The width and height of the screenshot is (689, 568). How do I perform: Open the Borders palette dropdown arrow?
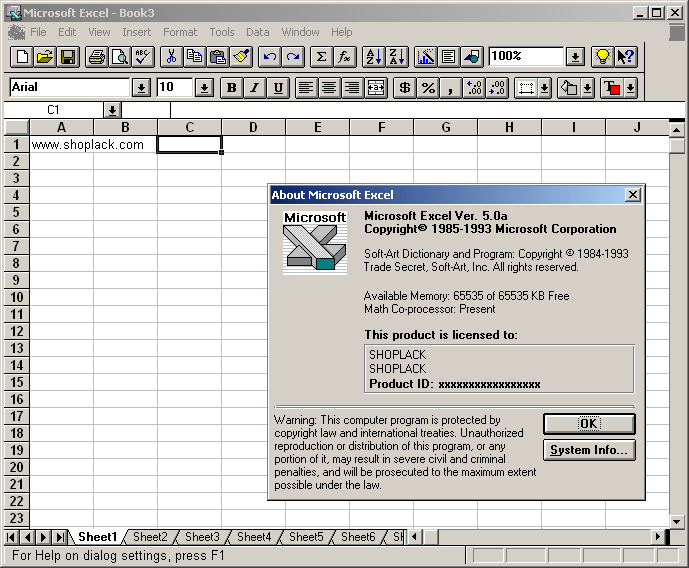[544, 88]
